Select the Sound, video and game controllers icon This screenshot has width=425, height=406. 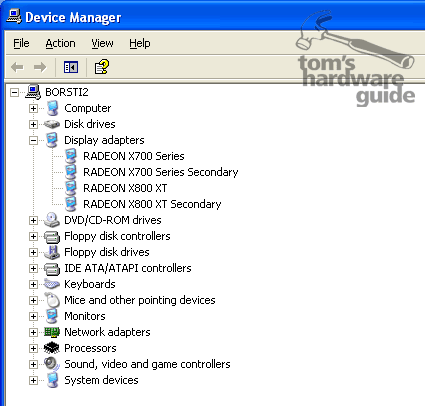[x=52, y=364]
